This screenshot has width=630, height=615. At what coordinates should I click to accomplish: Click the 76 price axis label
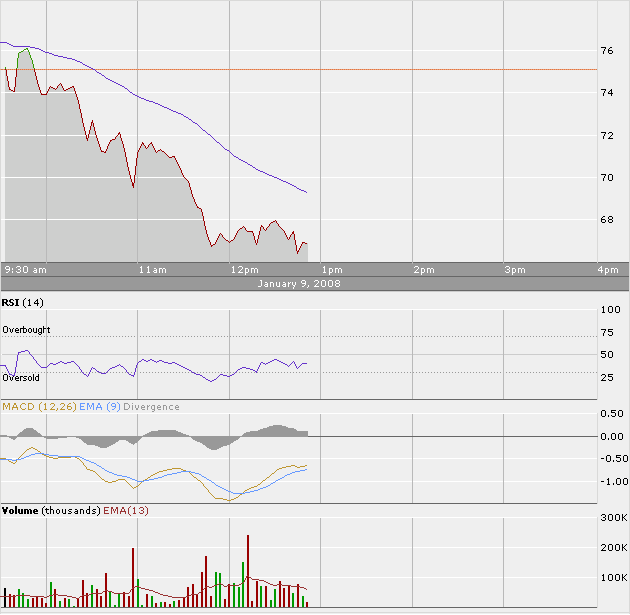(x=606, y=50)
